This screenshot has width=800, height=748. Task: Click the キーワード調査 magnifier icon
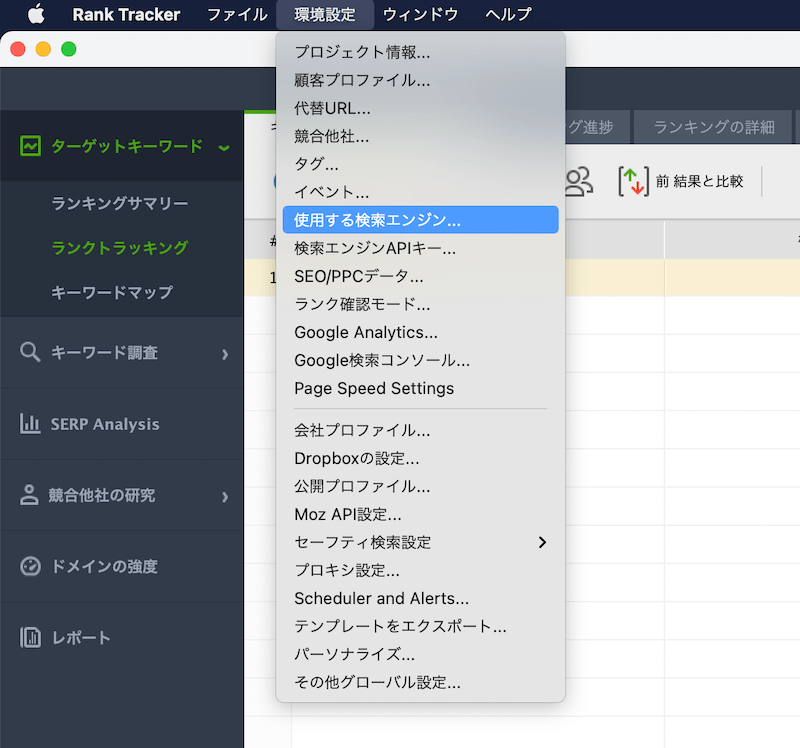[x=30, y=352]
